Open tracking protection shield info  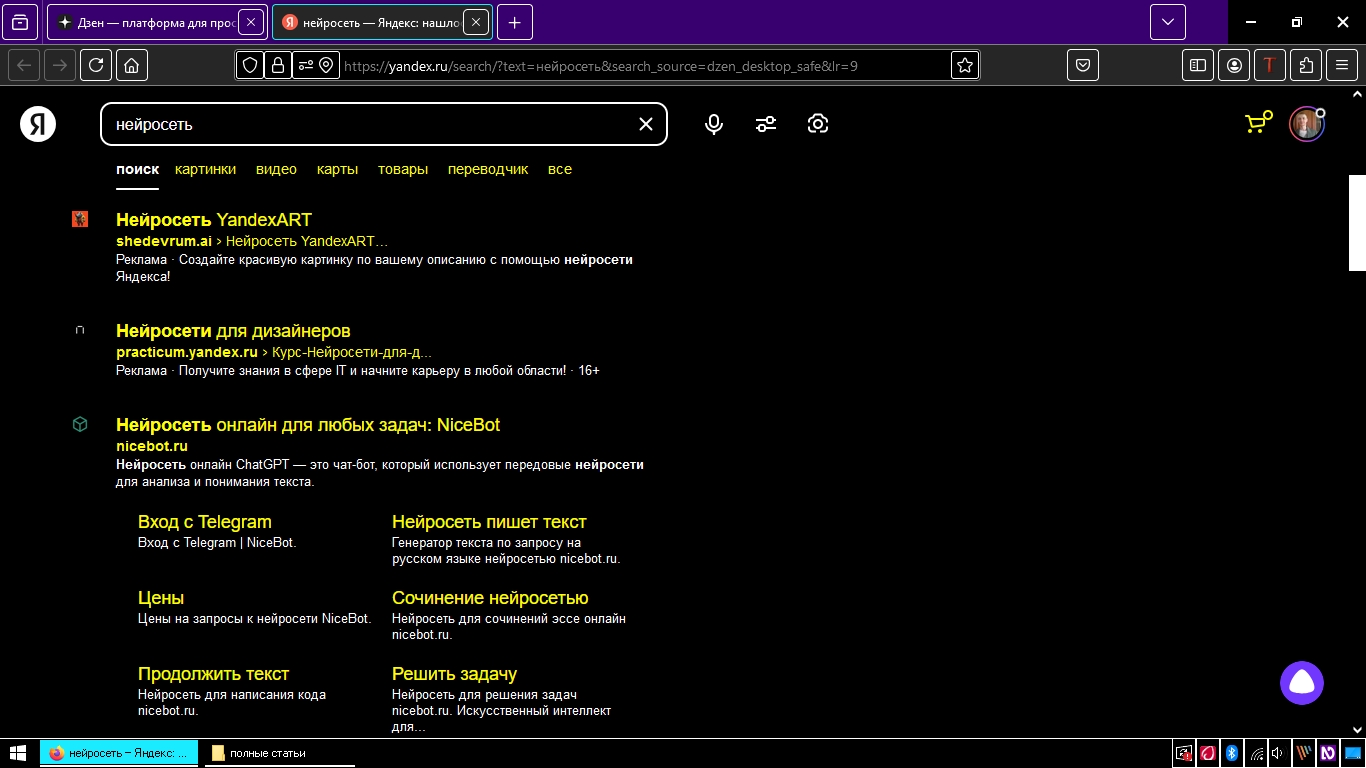click(x=250, y=65)
